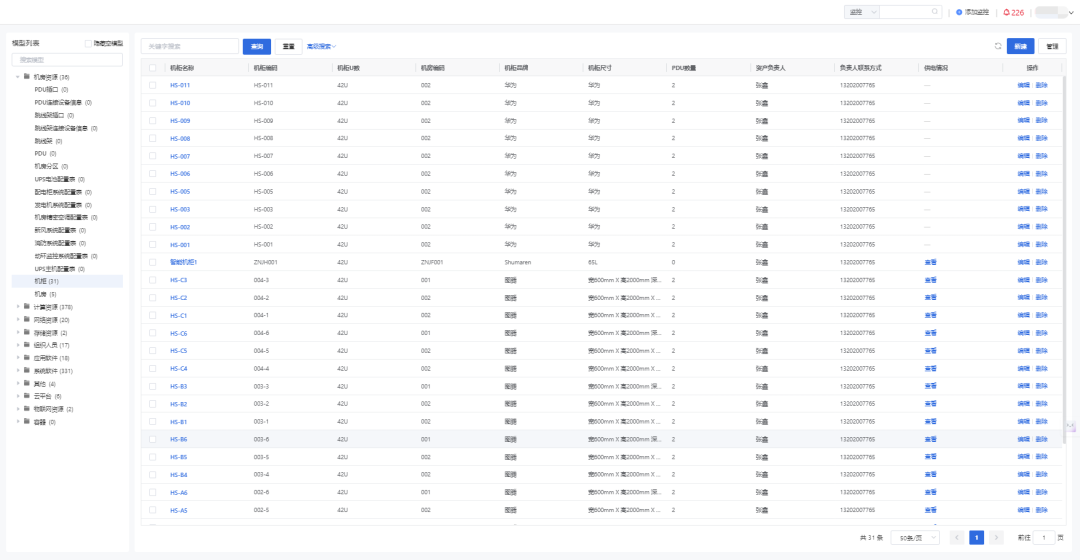The image size is (1080, 560).
Task: Open the 智能机柜1 cabinet name link
Action: 183,262
